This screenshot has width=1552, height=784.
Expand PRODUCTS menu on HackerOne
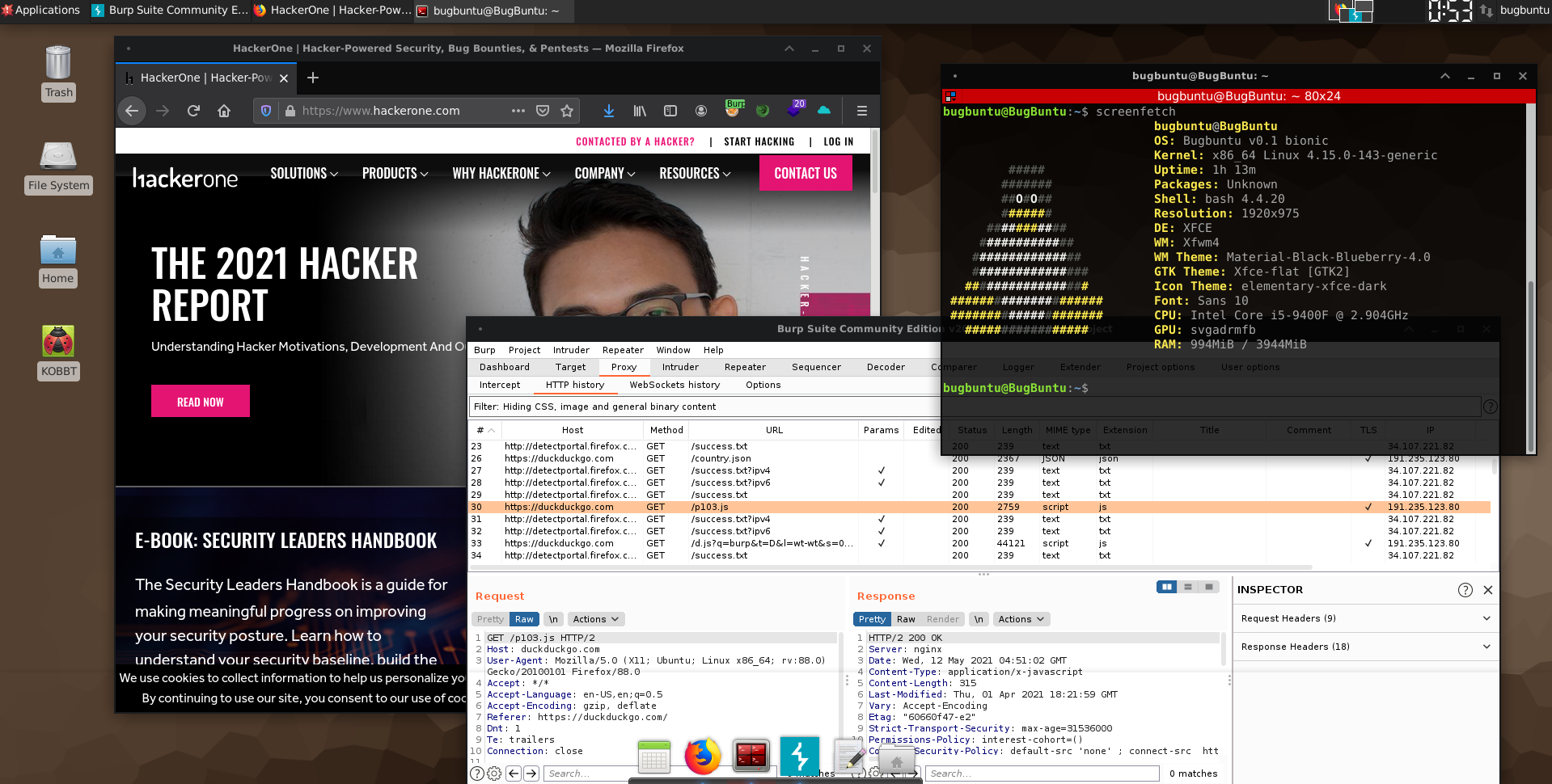(x=395, y=174)
